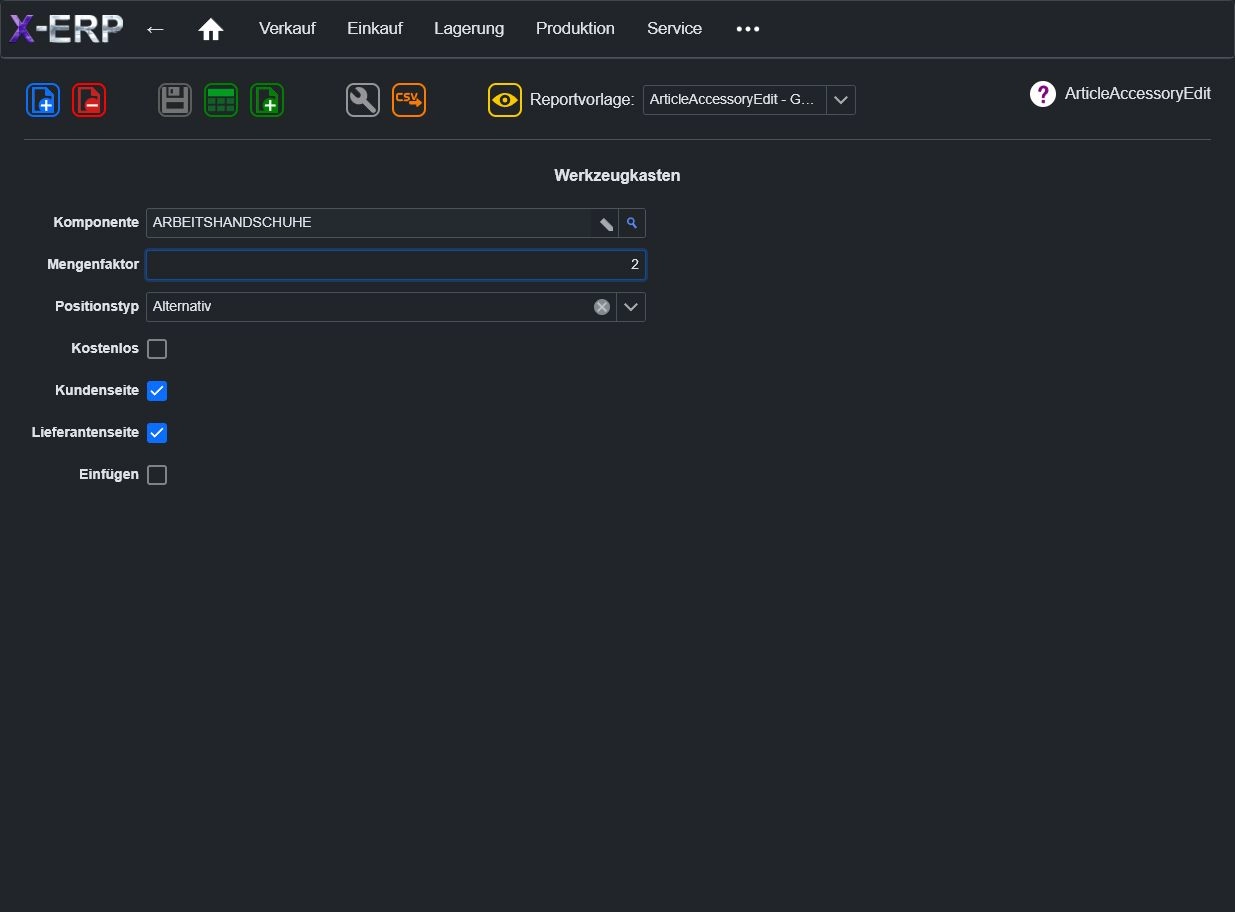Open the green table list icon
This screenshot has width=1235, height=912.
[x=221, y=100]
